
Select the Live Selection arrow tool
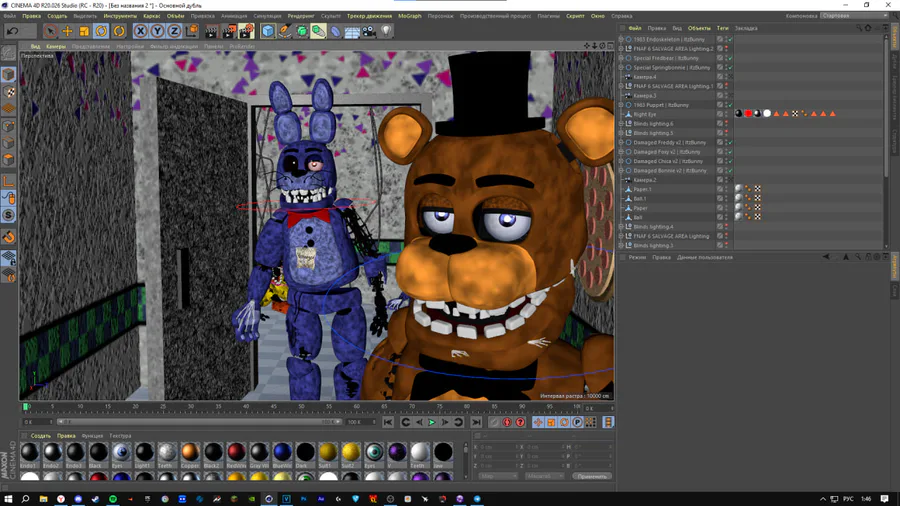click(x=51, y=31)
